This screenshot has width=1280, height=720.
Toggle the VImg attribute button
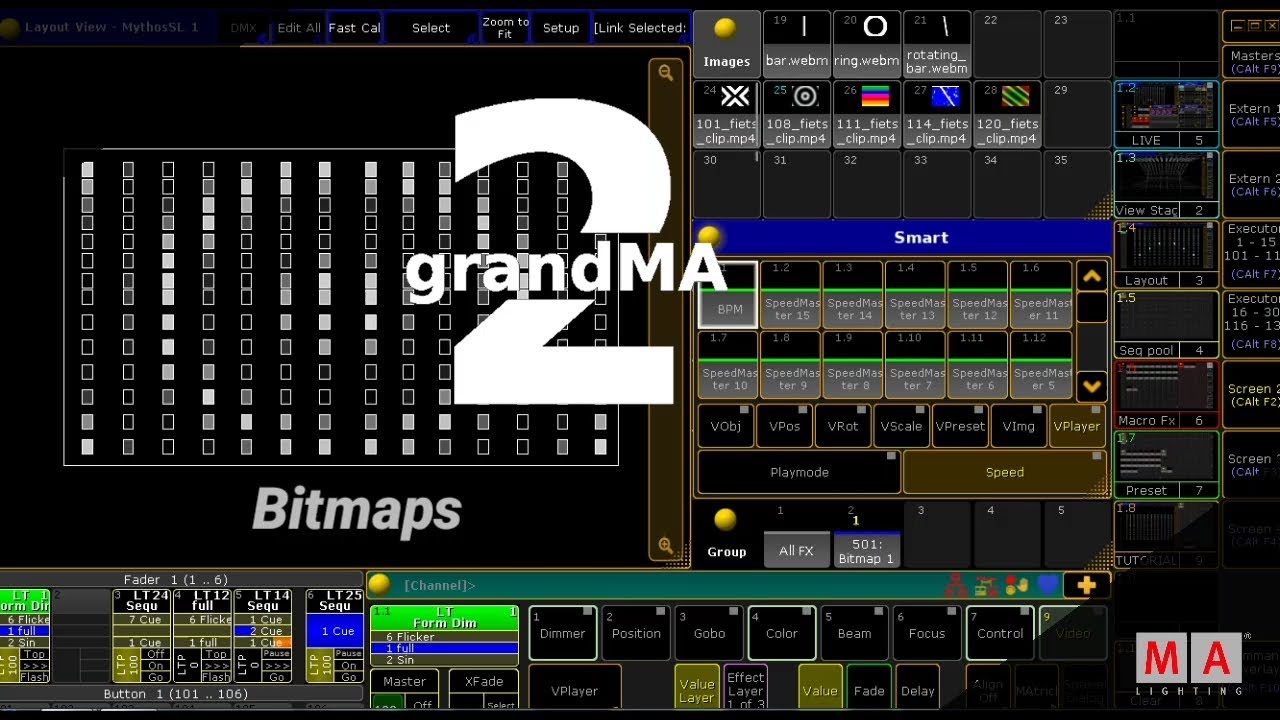[x=1019, y=426]
